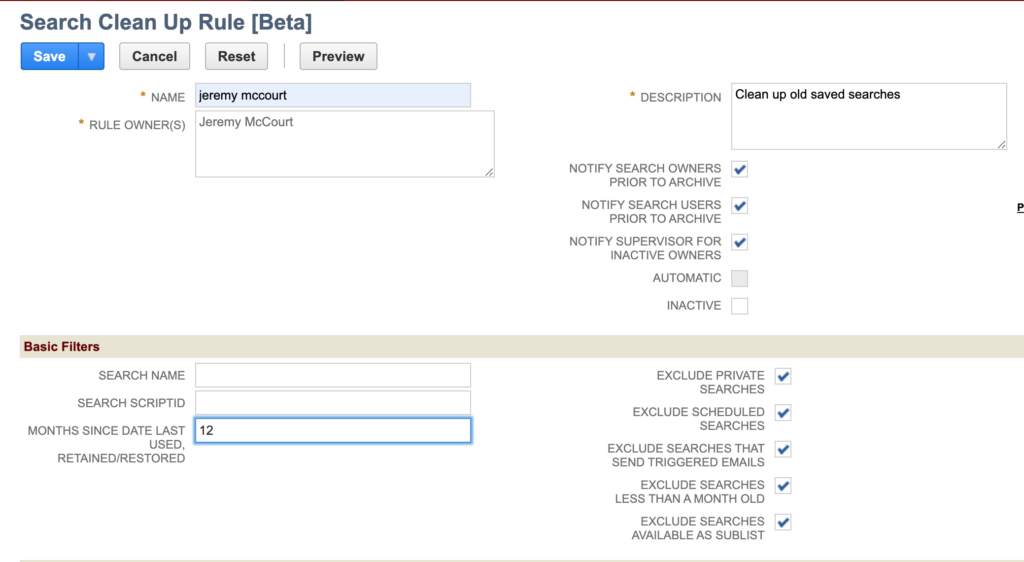
Task: Edit the Name input field
Action: [332, 96]
